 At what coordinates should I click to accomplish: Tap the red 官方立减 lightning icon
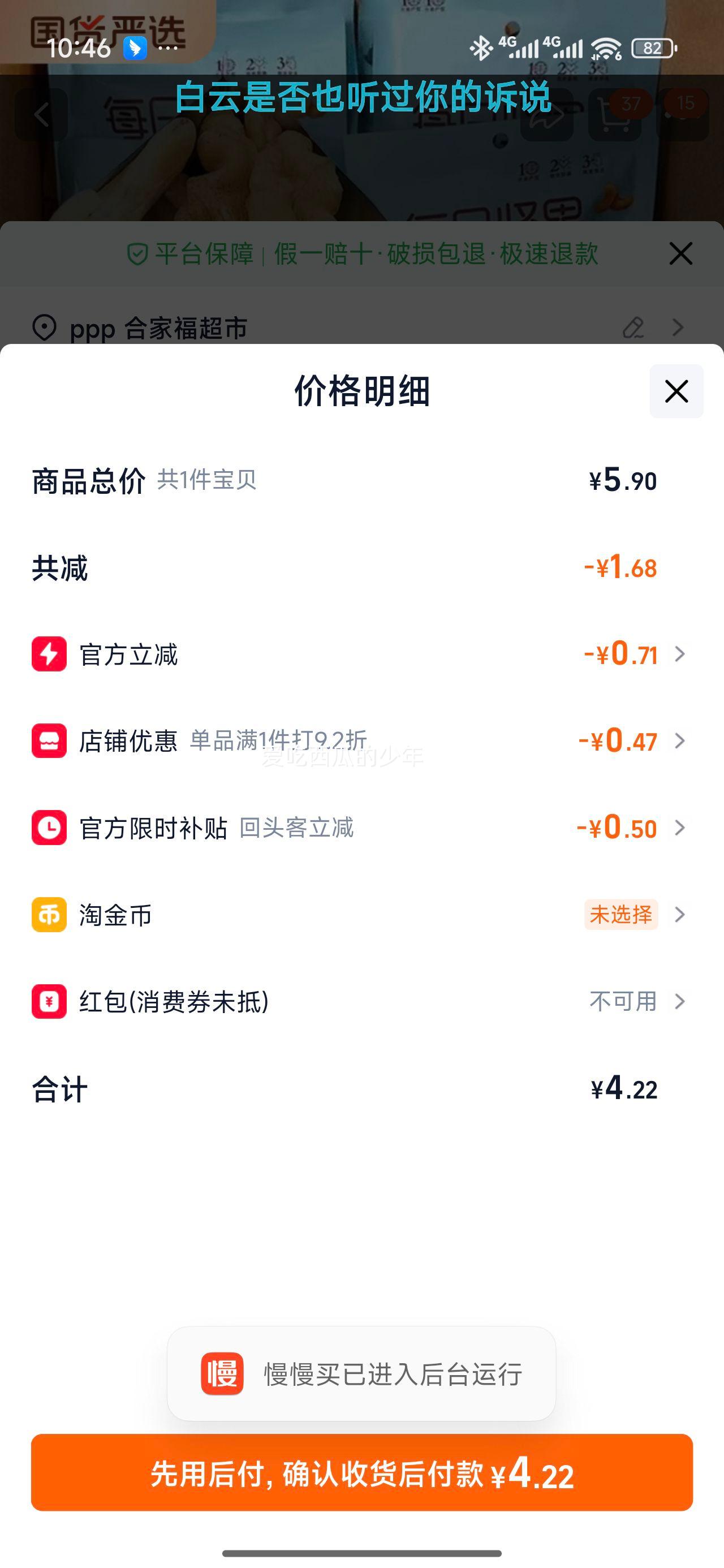(49, 654)
